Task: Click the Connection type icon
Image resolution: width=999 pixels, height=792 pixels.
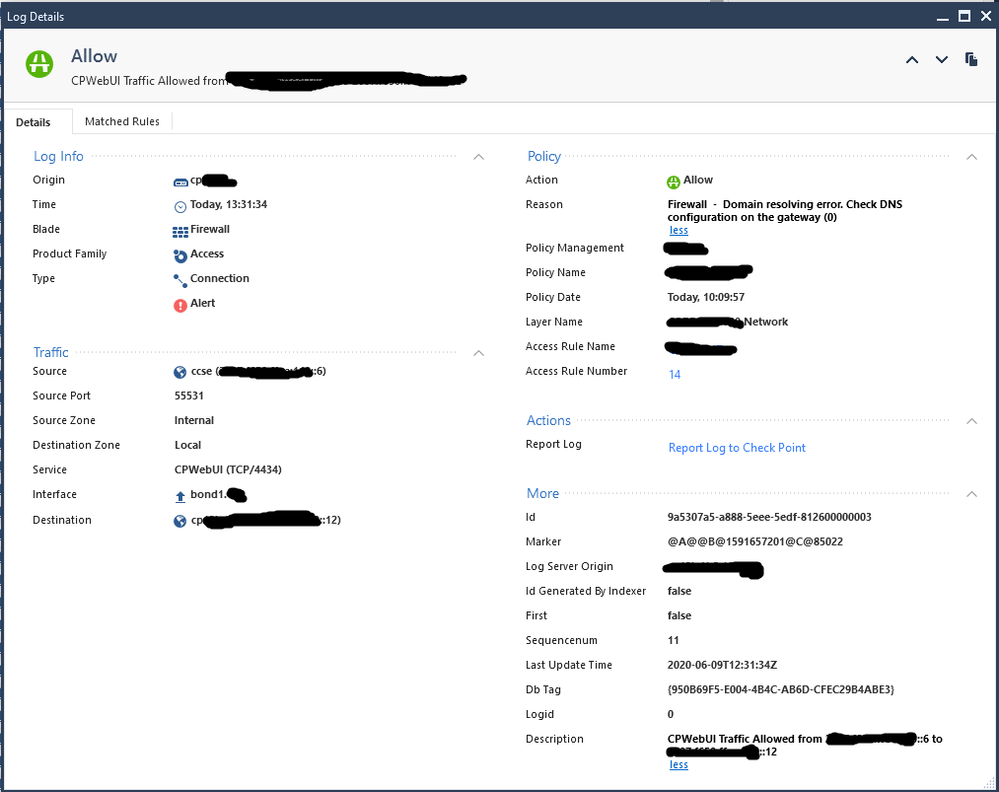Action: pyautogui.click(x=180, y=280)
